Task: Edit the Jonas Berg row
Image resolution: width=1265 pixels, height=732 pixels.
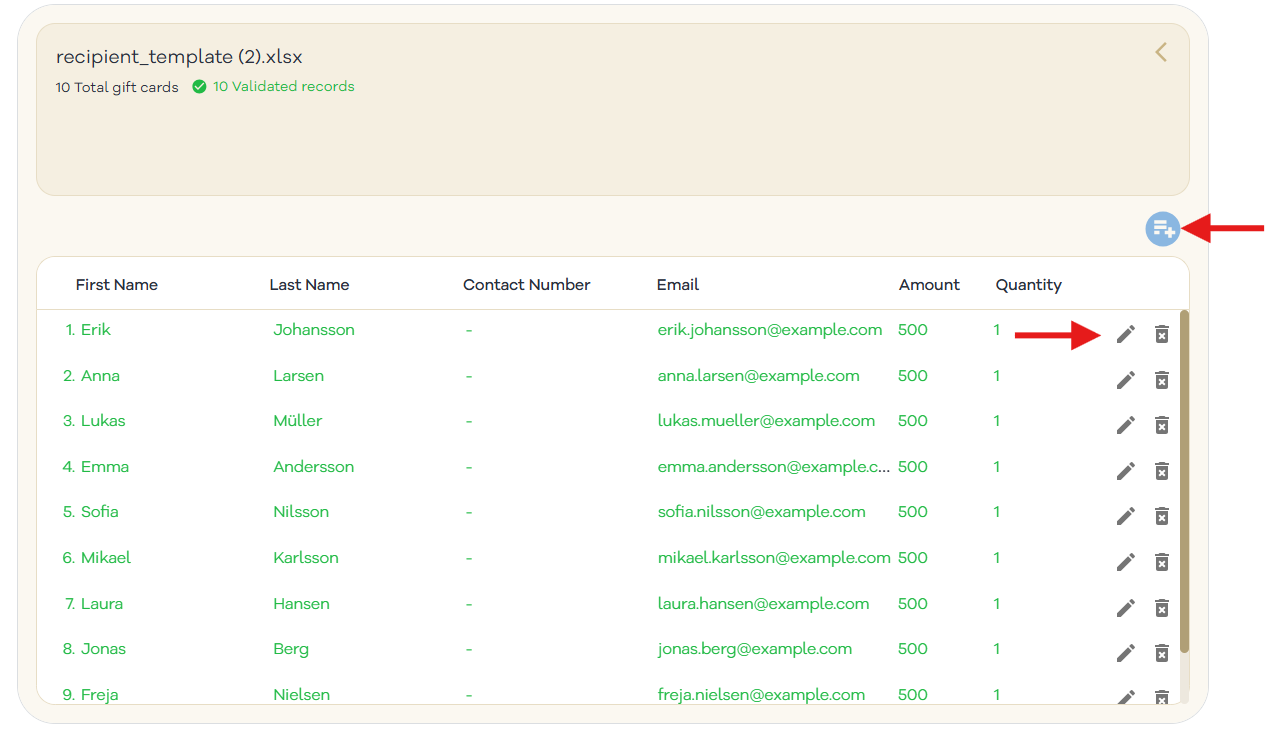Action: pyautogui.click(x=1126, y=653)
